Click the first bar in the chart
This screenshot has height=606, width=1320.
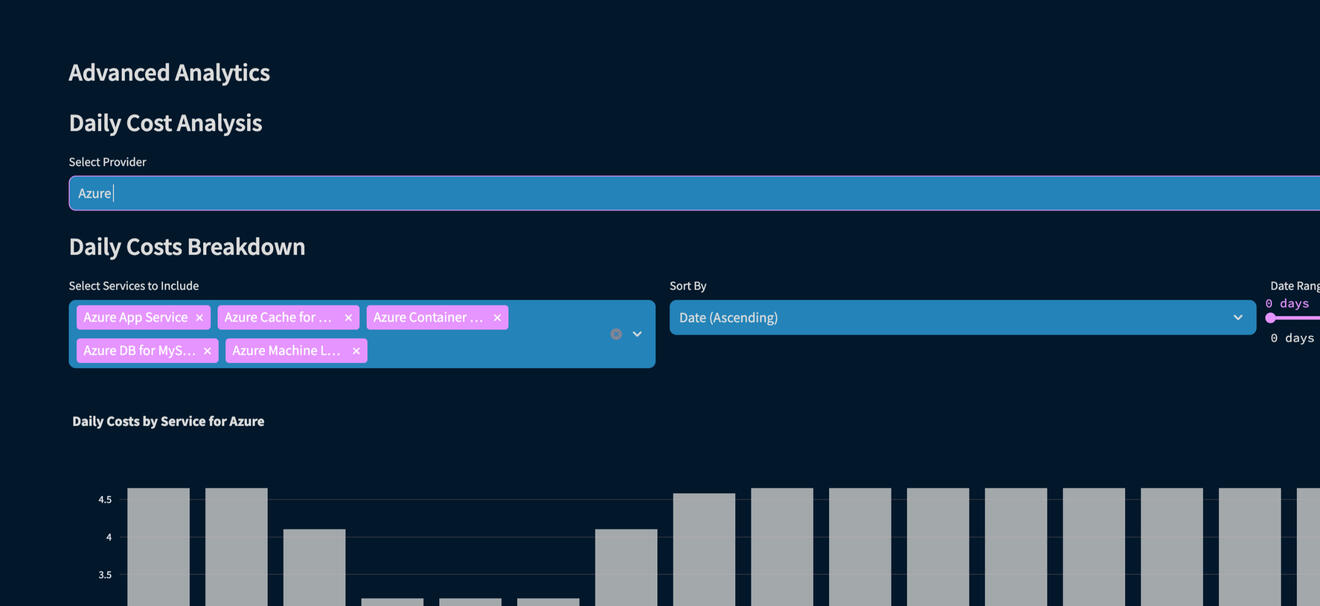point(158,547)
